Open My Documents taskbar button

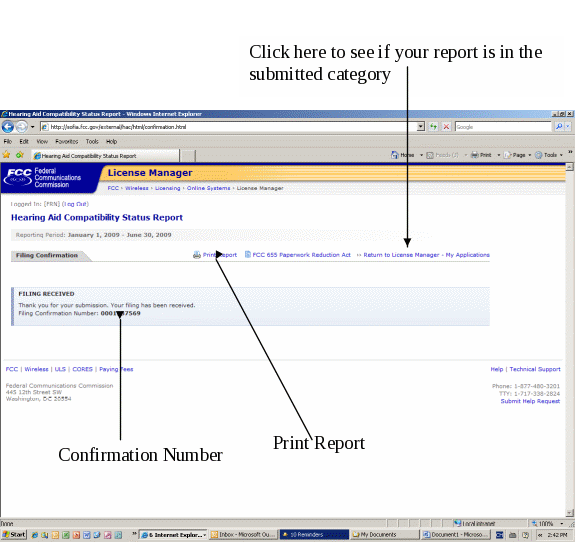coord(385,535)
